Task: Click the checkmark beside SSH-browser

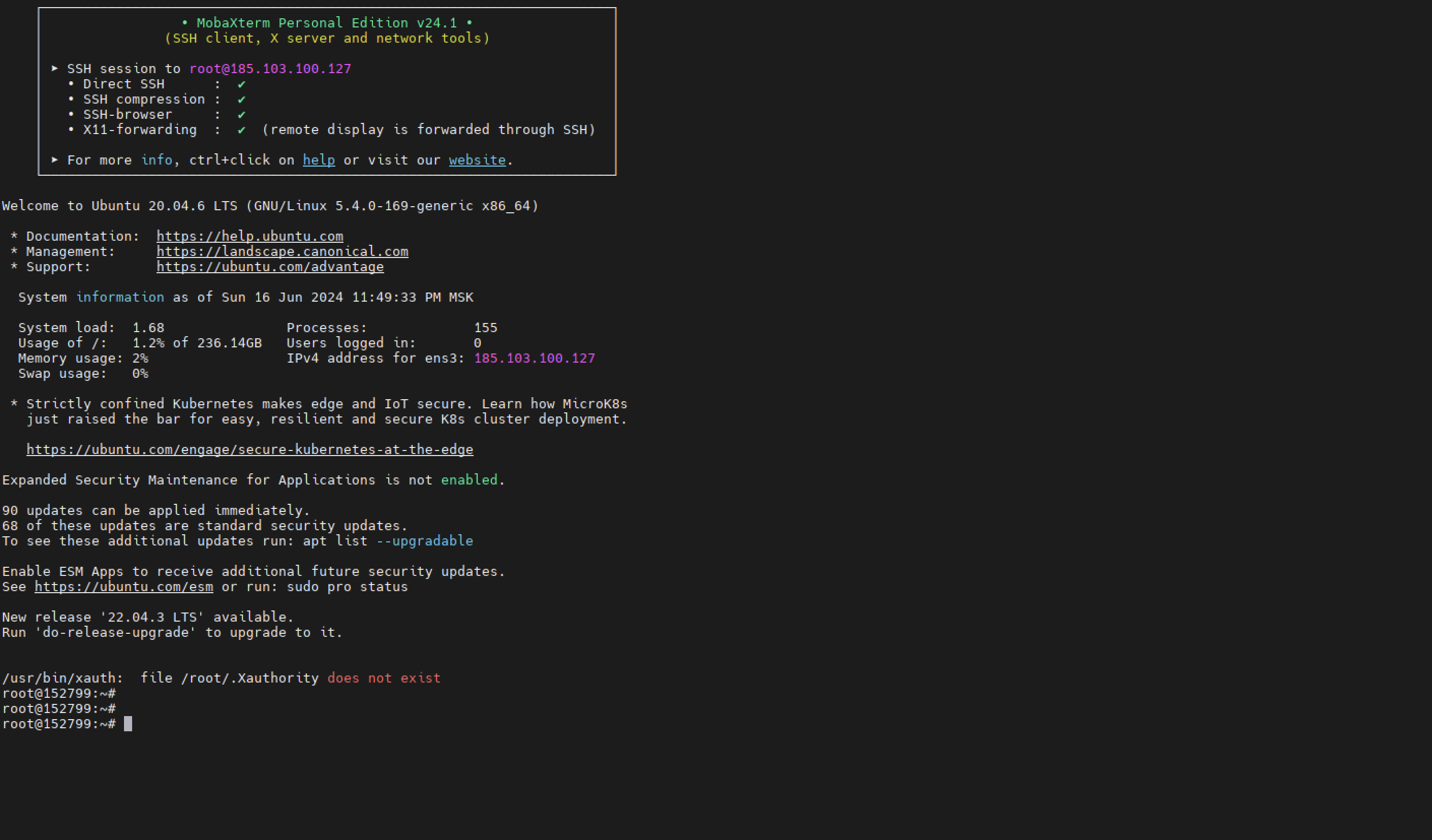Action: tap(241, 115)
